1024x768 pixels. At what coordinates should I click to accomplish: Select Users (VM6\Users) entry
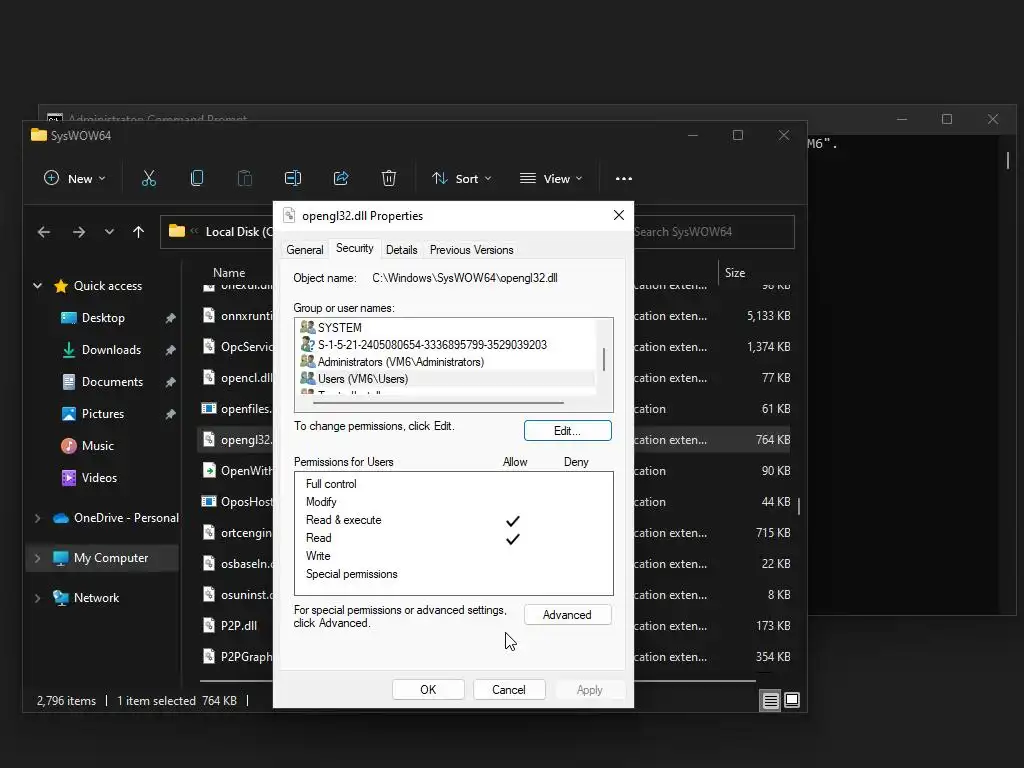[x=447, y=379]
